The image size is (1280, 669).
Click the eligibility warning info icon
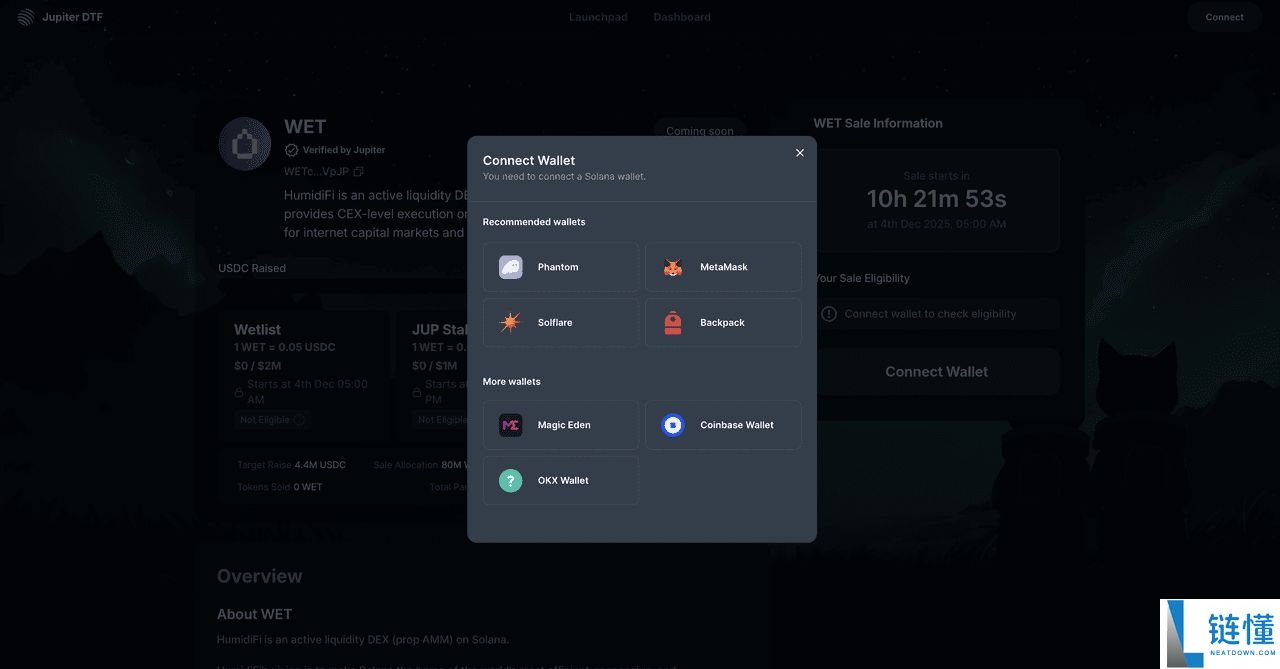(829, 314)
